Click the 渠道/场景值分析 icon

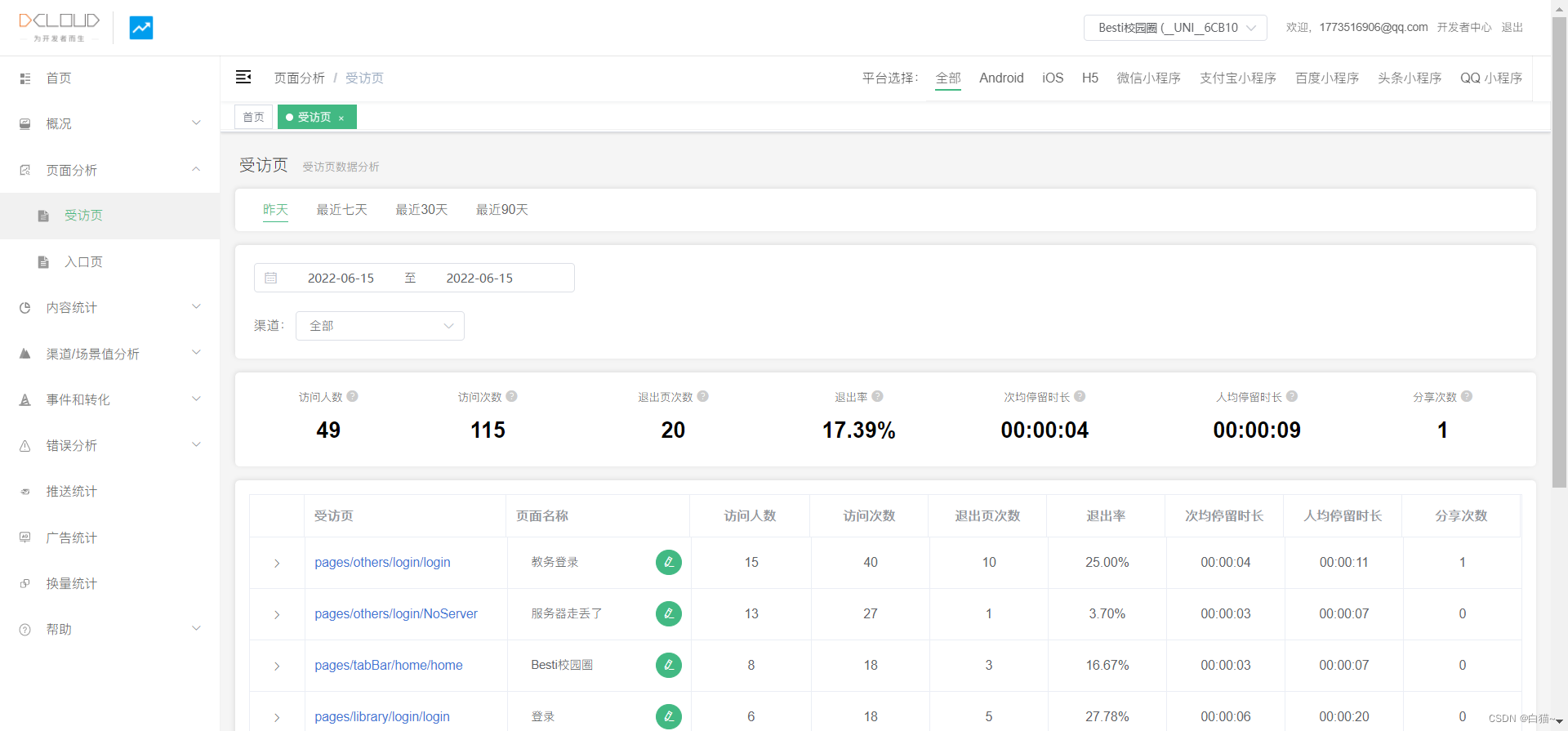(25, 354)
